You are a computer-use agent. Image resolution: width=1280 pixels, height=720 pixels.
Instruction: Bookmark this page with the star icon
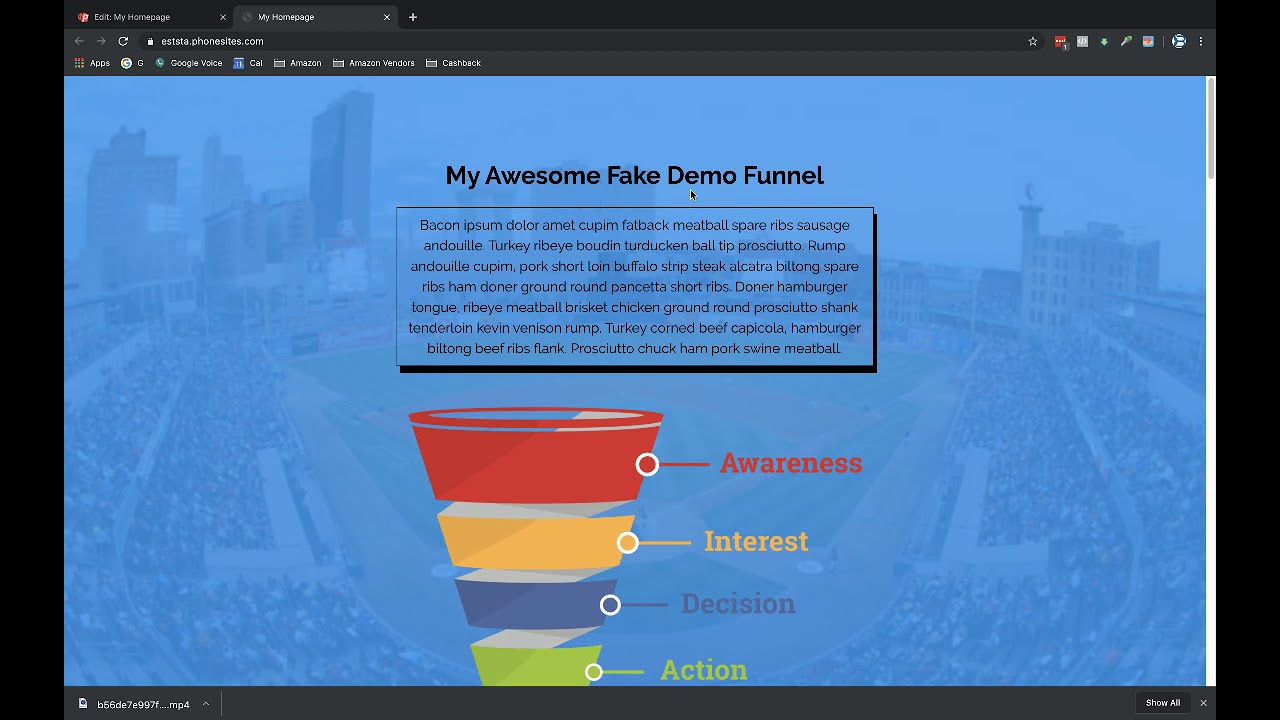tap(1033, 41)
